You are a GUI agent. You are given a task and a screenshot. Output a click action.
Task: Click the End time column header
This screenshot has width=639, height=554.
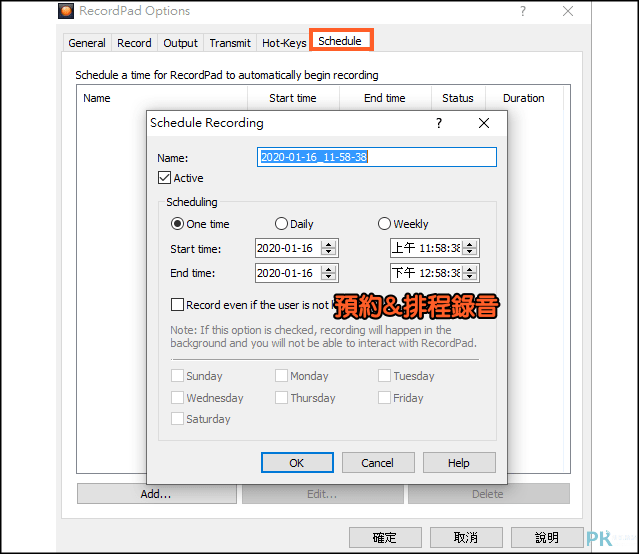point(385,98)
